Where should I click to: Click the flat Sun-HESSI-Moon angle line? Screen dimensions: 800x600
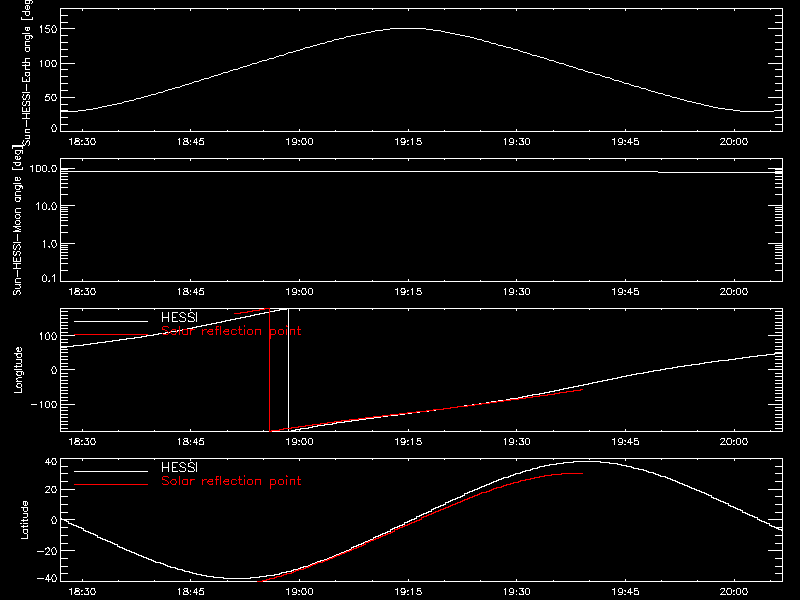point(421,172)
